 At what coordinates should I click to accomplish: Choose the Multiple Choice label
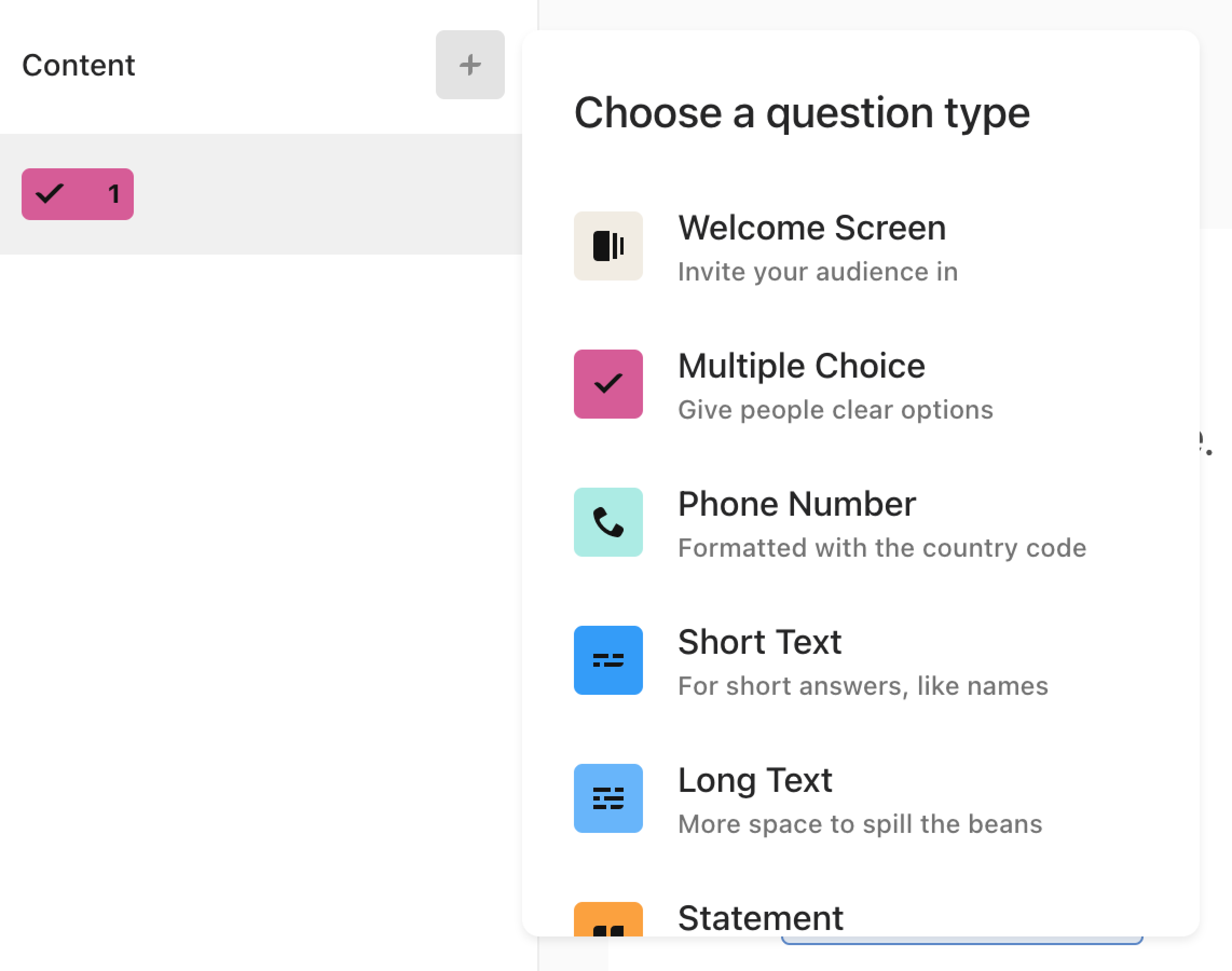pyautogui.click(x=802, y=366)
